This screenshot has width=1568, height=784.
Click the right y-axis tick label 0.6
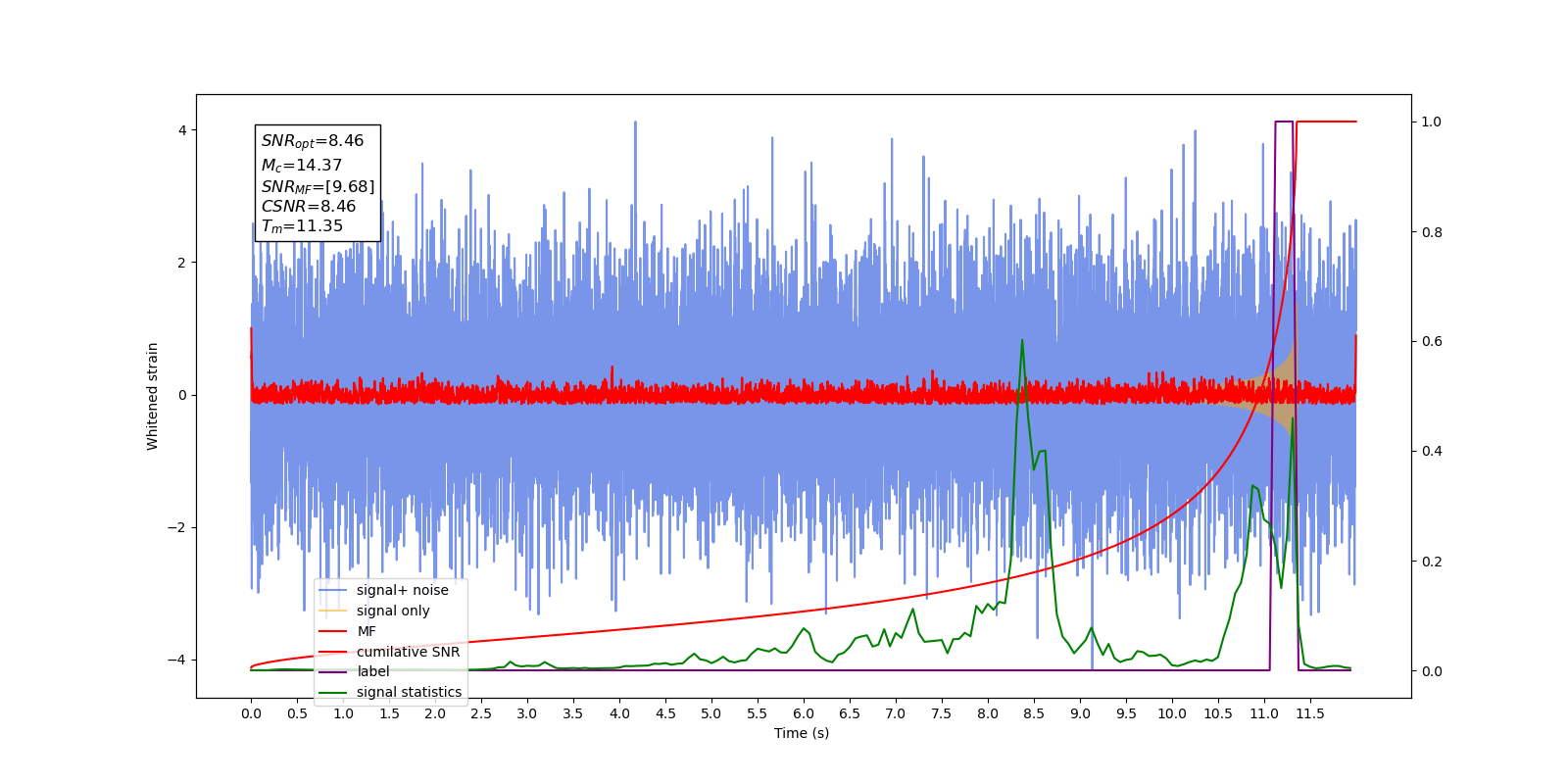click(x=1432, y=341)
